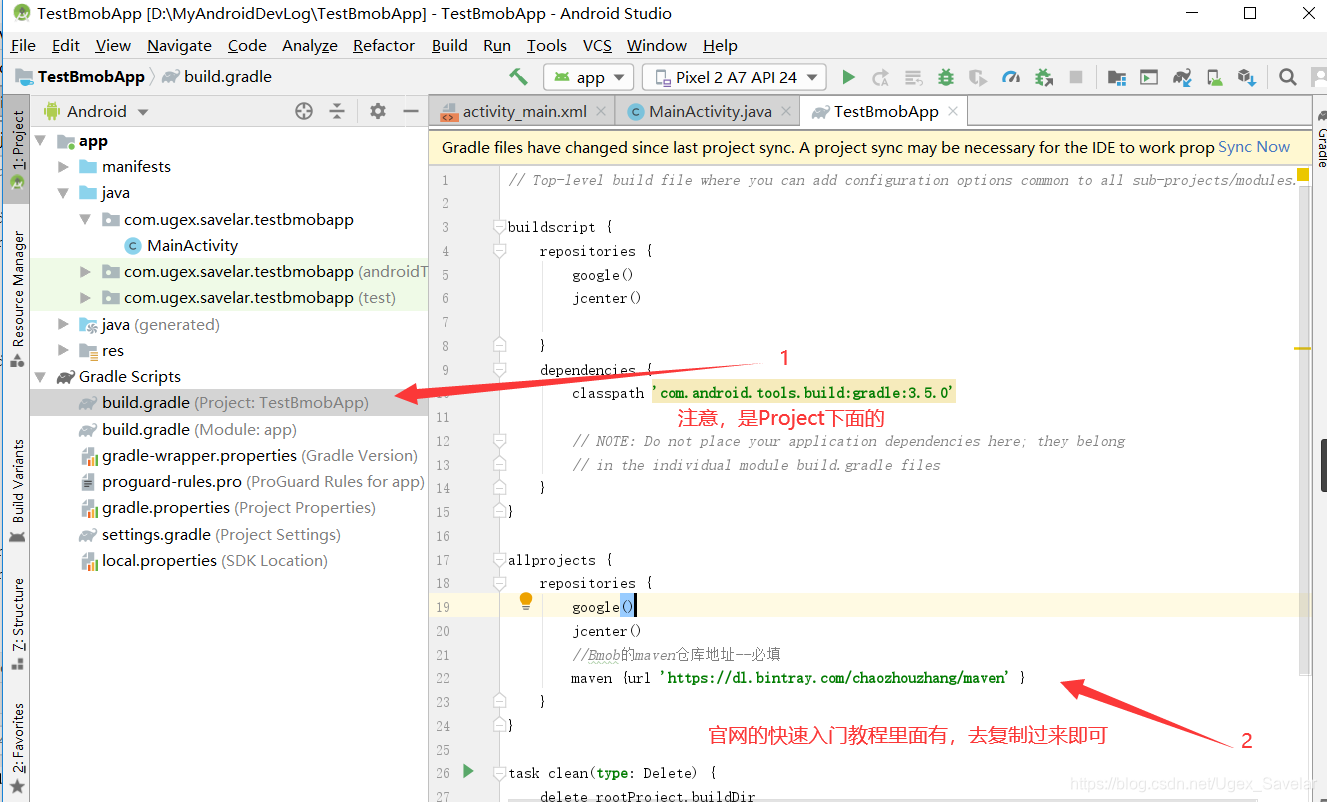Viewport: 1327px width, 802px height.
Task: Collapse the app module node
Action: click(x=41, y=141)
